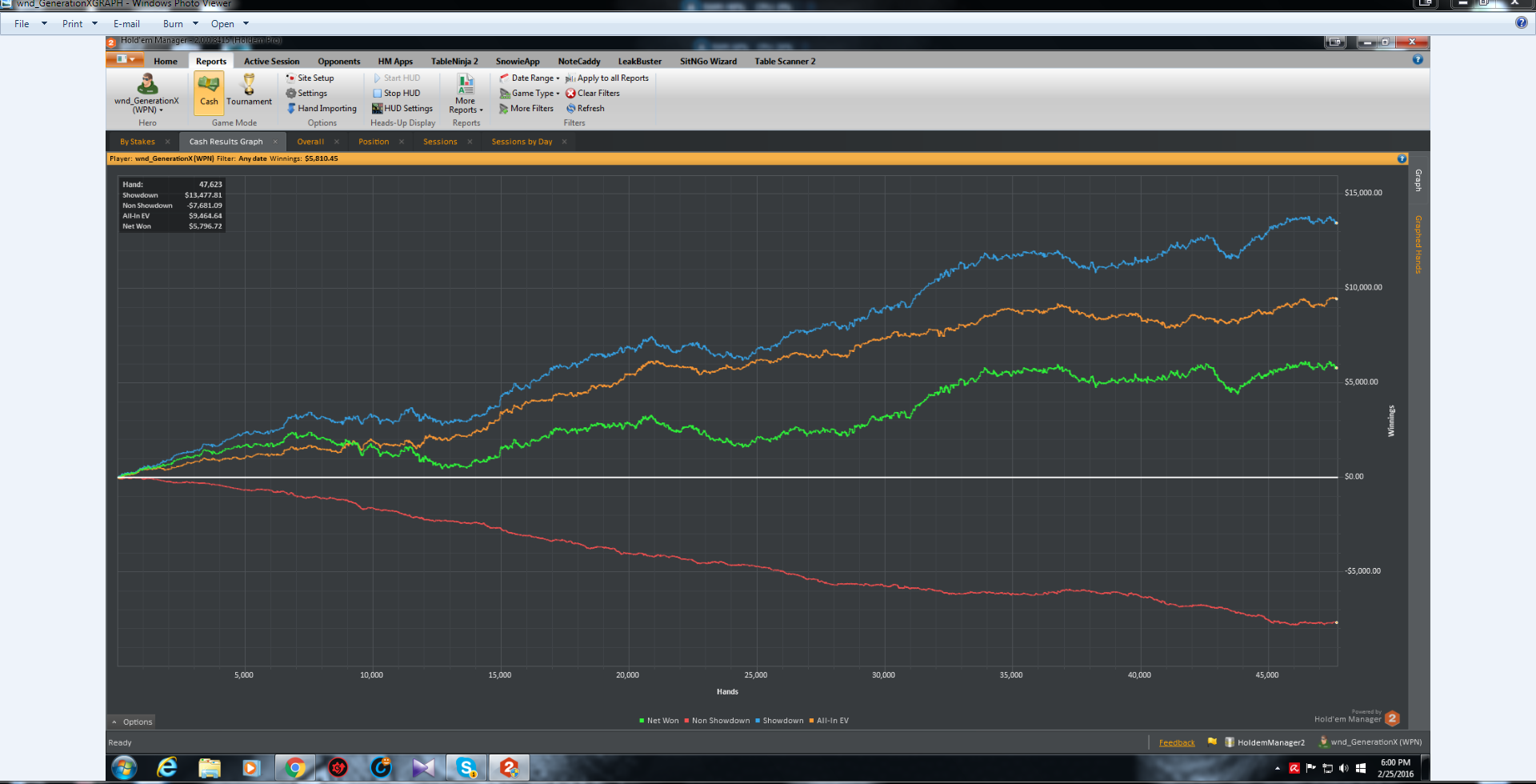Switch to the By Stakes report tab
The image size is (1536, 784).
tap(138, 142)
